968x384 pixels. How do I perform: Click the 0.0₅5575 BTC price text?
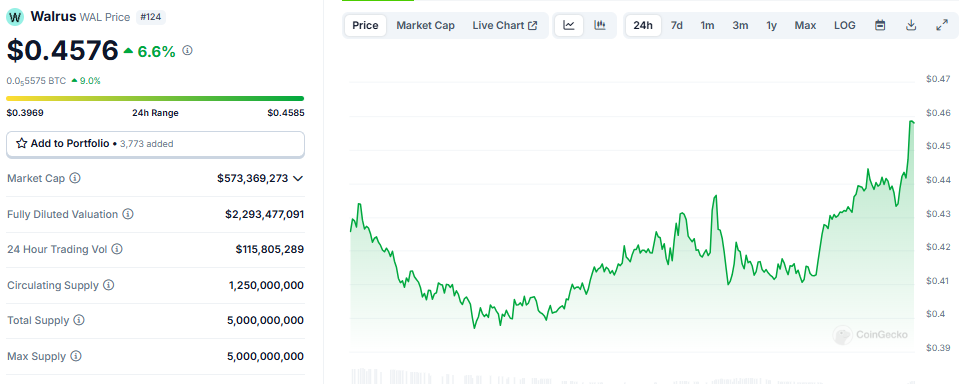click(x=36, y=81)
